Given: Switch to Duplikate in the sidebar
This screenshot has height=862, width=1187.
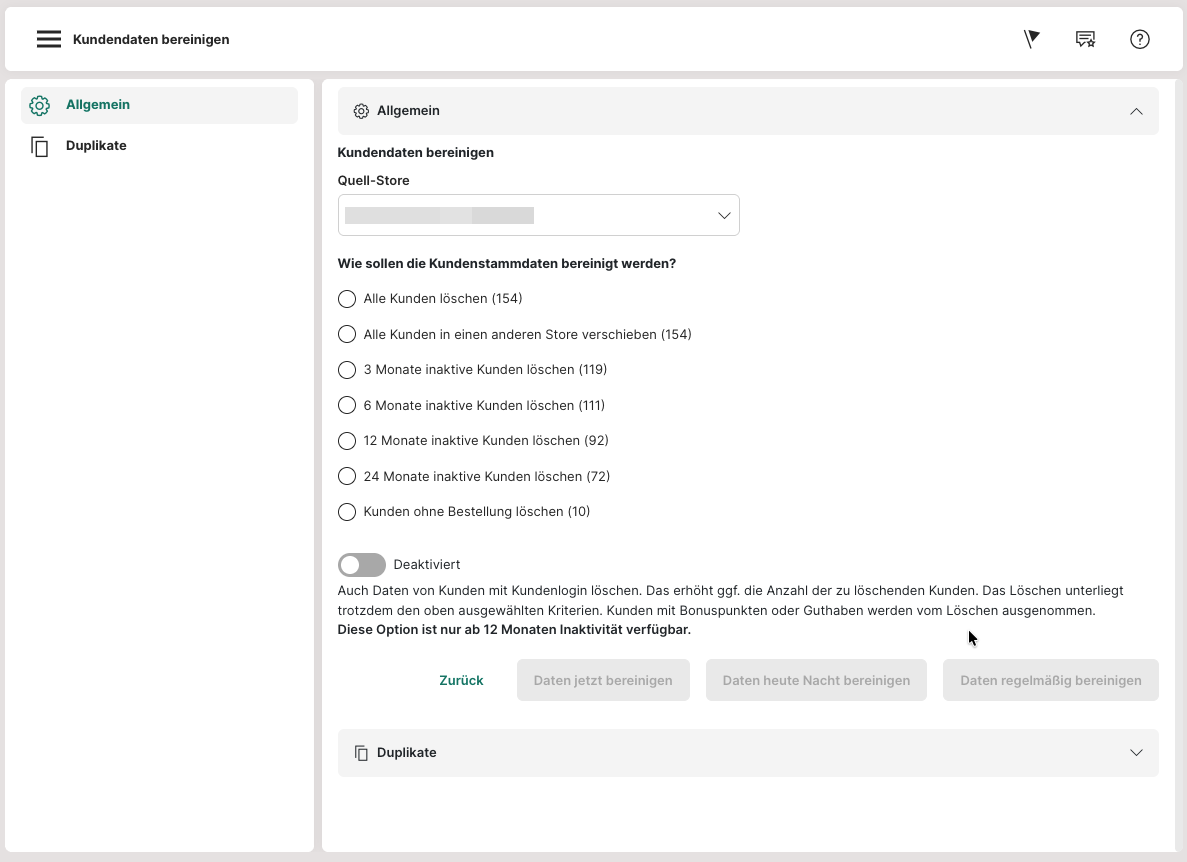Looking at the screenshot, I should (96, 146).
